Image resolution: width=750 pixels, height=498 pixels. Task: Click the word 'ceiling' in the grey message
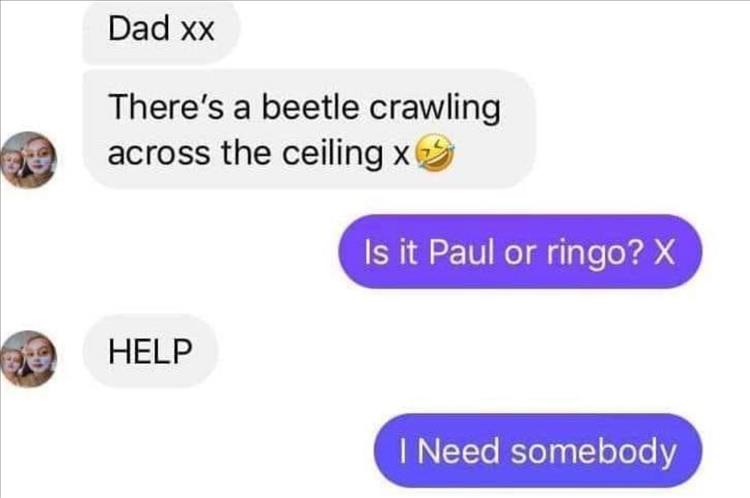click(x=332, y=155)
